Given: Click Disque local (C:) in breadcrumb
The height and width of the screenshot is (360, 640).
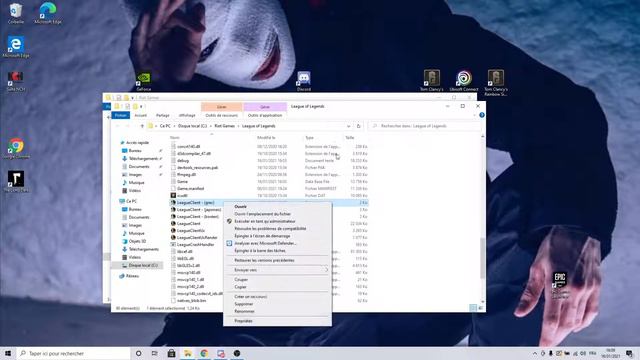Looking at the screenshot, I should pyautogui.click(x=192, y=126).
